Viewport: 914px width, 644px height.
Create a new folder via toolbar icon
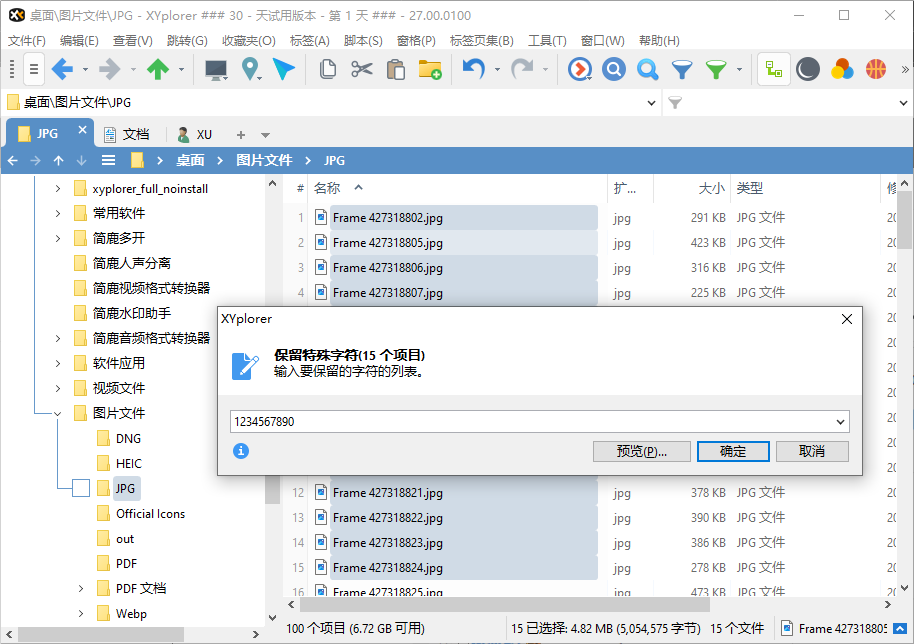pyautogui.click(x=430, y=69)
